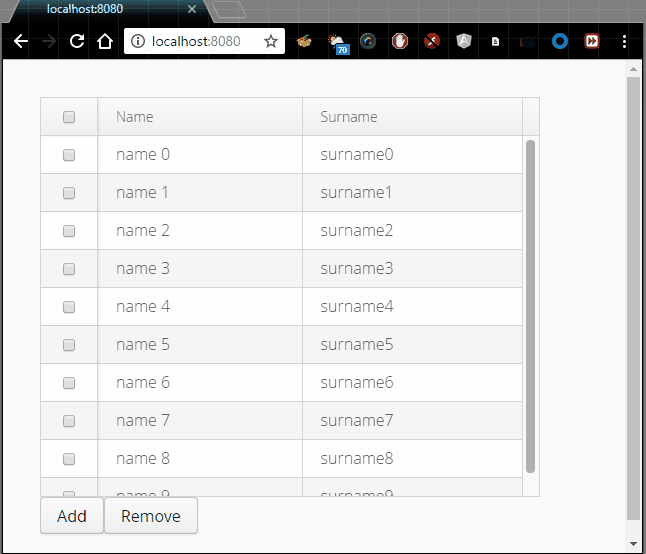Toggle the select-all checkbox in the header

[69, 117]
